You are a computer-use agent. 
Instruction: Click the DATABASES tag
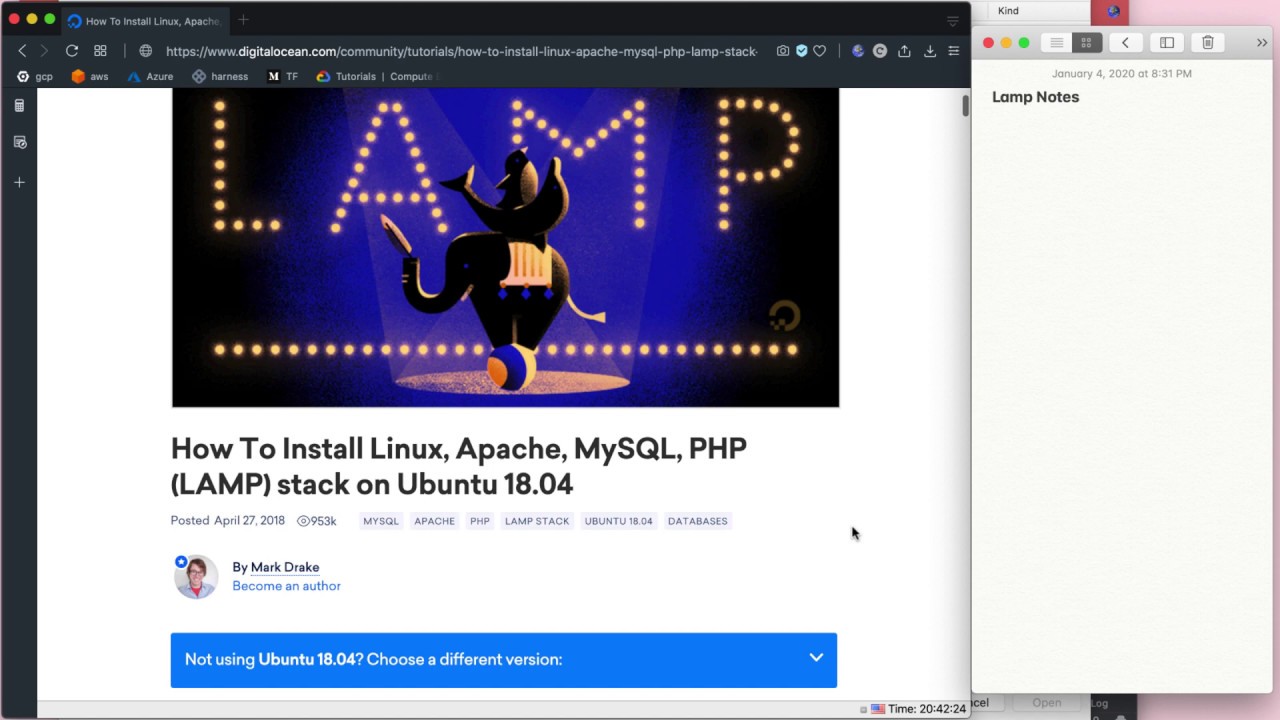[x=697, y=521]
